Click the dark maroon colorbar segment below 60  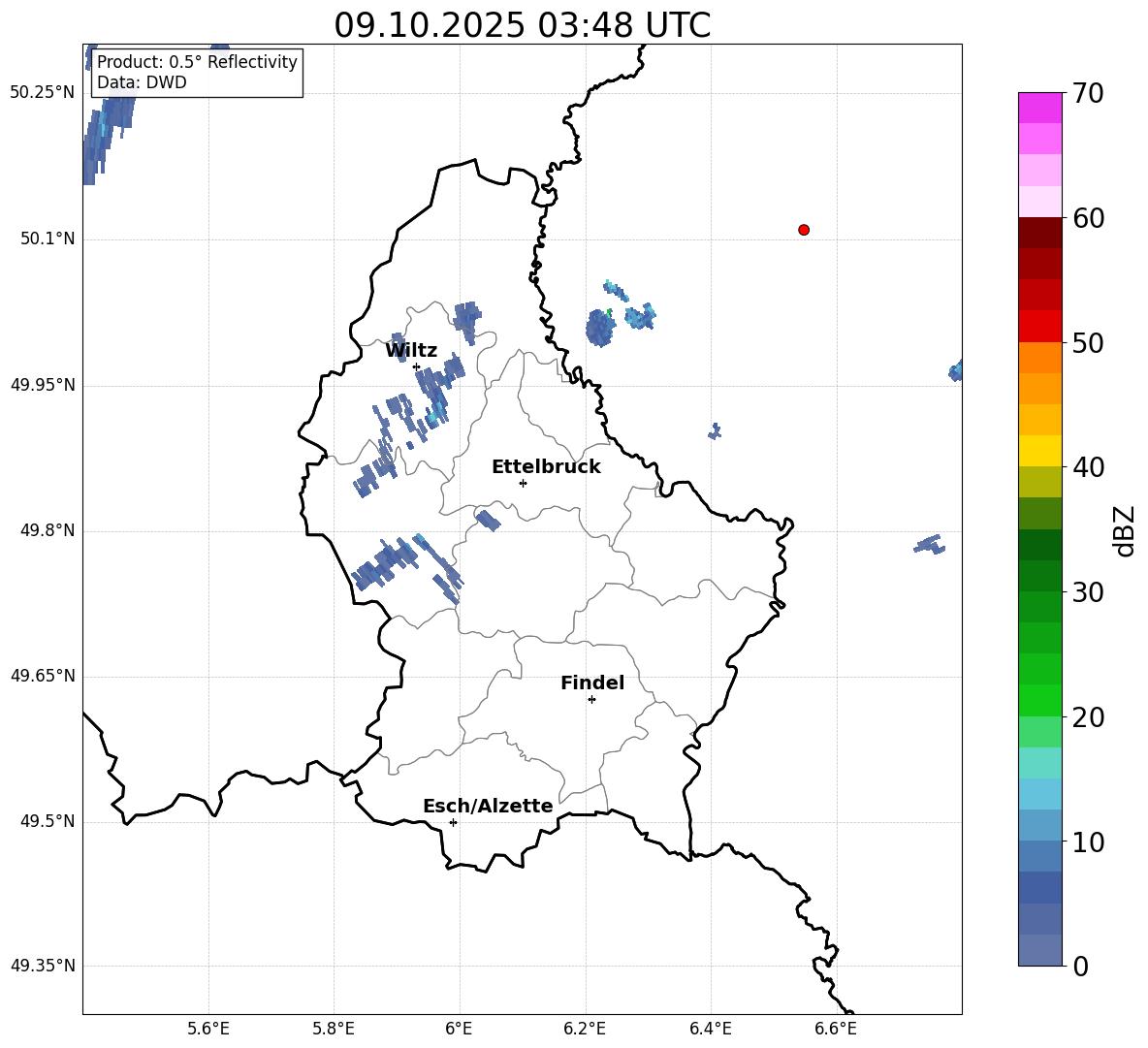[x=1039, y=233]
